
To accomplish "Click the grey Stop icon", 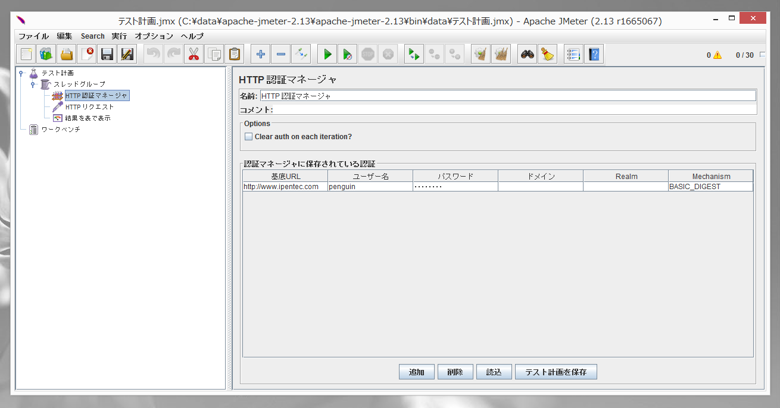I will tap(368, 54).
